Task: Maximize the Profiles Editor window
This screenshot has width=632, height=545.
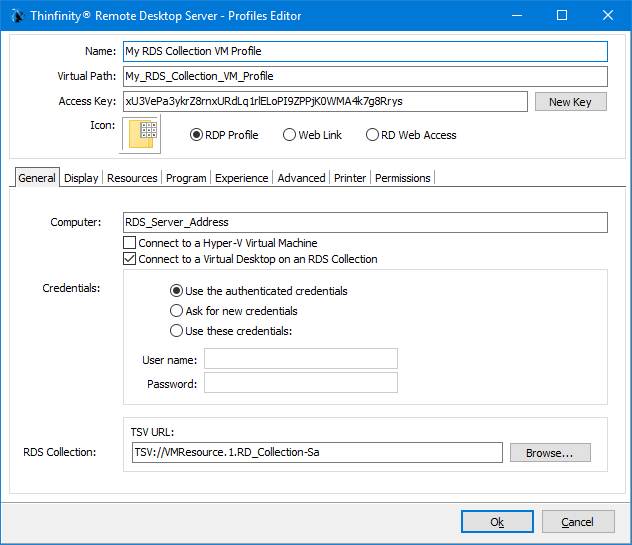Action: coord(562,15)
